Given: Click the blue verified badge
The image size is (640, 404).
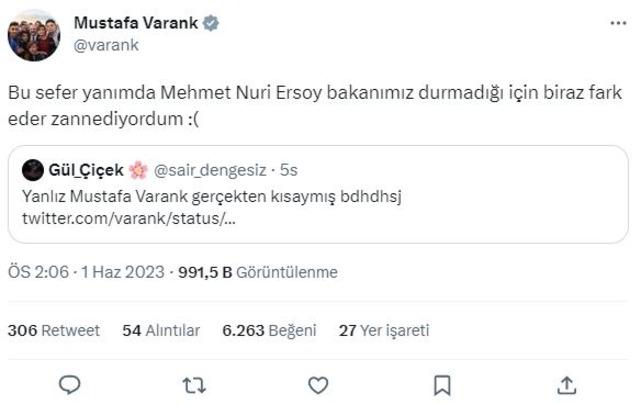Looking at the screenshot, I should click(211, 23).
